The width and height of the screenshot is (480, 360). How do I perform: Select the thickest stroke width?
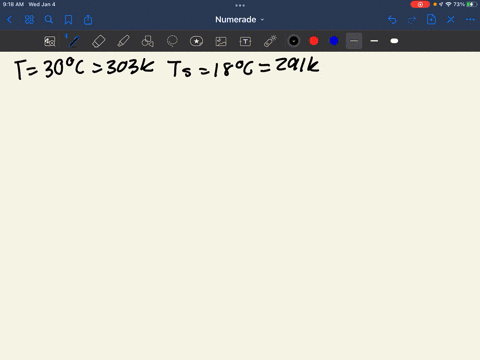[x=394, y=41]
